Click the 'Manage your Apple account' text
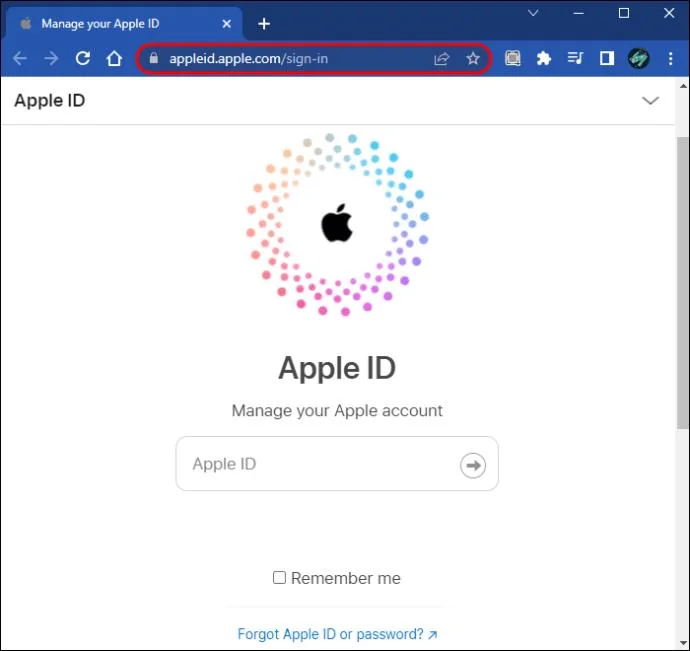The width and height of the screenshot is (690, 651). pos(337,410)
